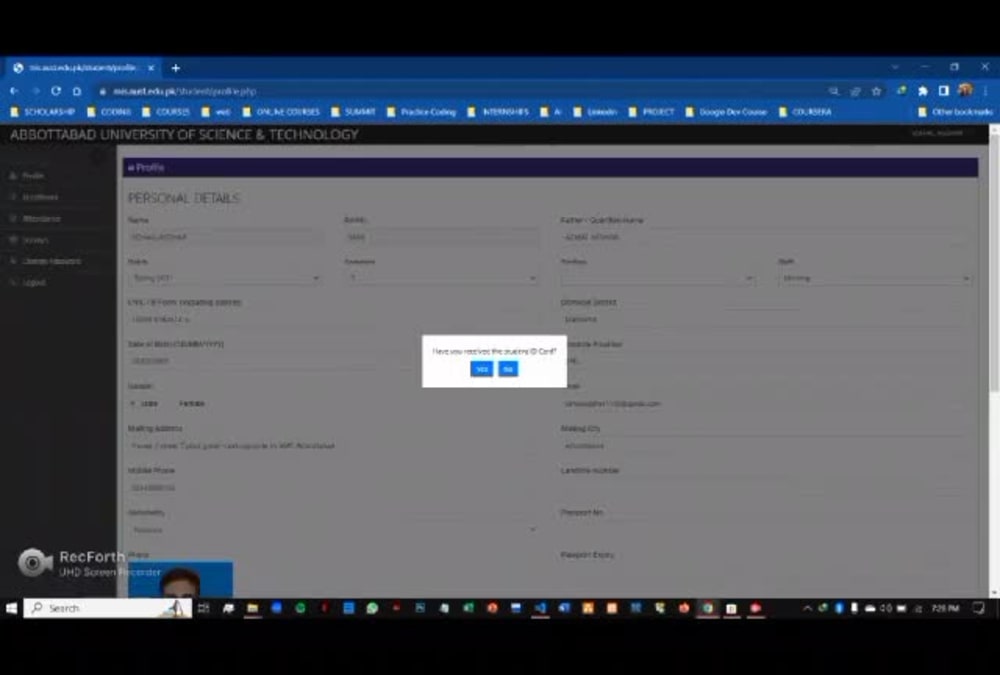Open the CODING bookmark folder
This screenshot has width=1000, height=675.
[x=109, y=112]
